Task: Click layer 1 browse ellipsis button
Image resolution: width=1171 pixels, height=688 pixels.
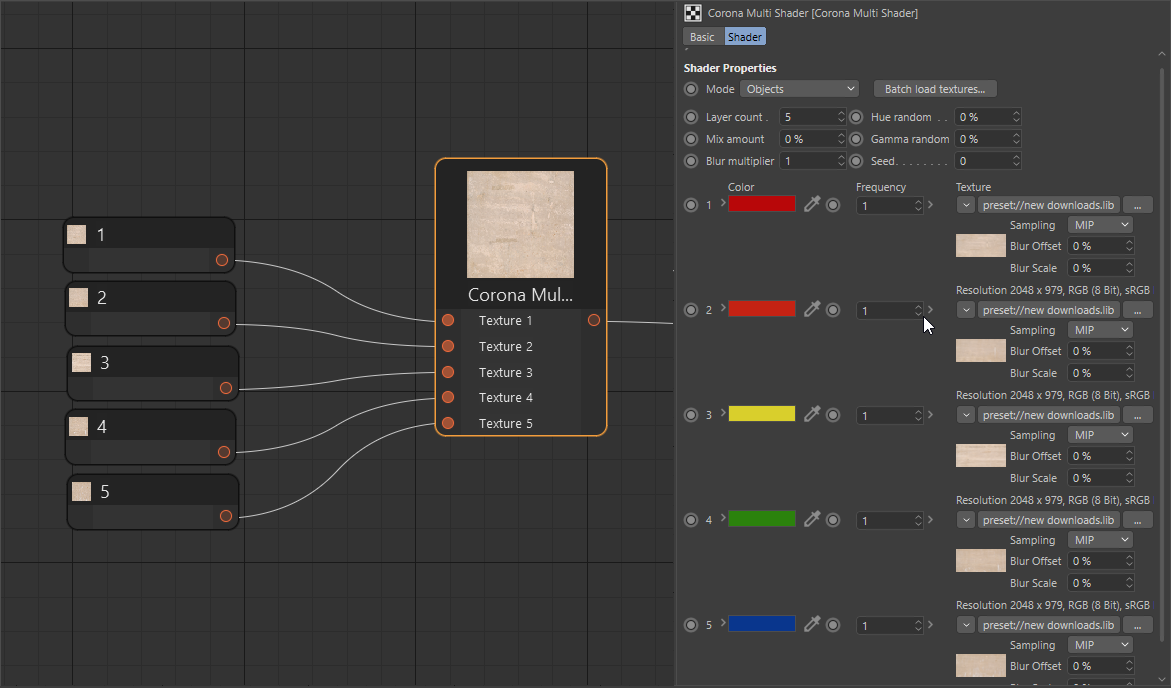Action: tap(1137, 205)
